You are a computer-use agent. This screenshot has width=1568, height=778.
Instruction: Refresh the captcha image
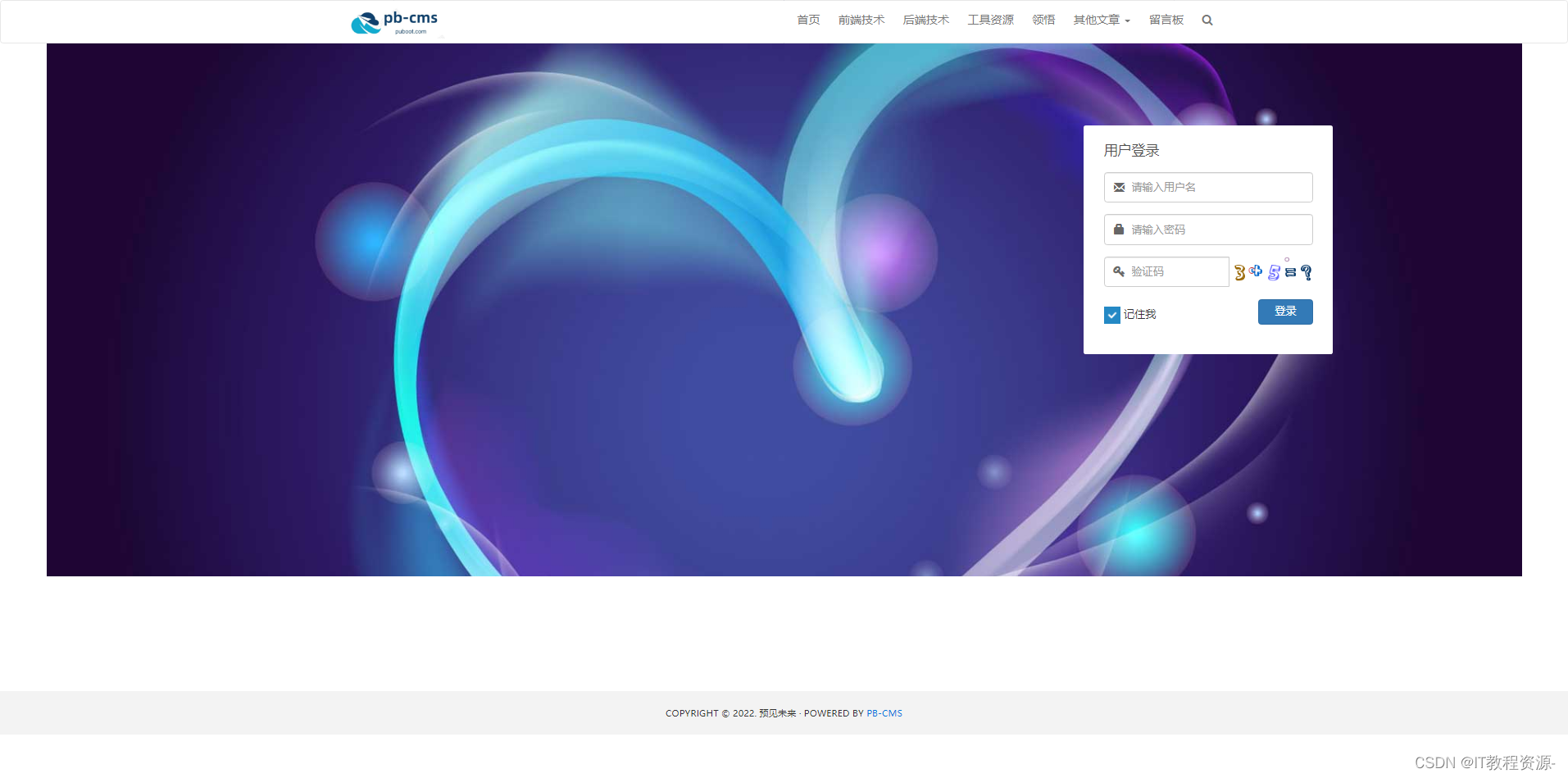[1273, 271]
